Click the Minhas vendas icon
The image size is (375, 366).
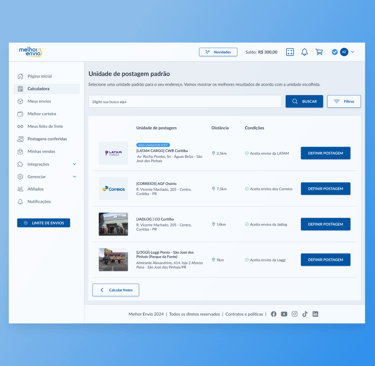point(20,151)
